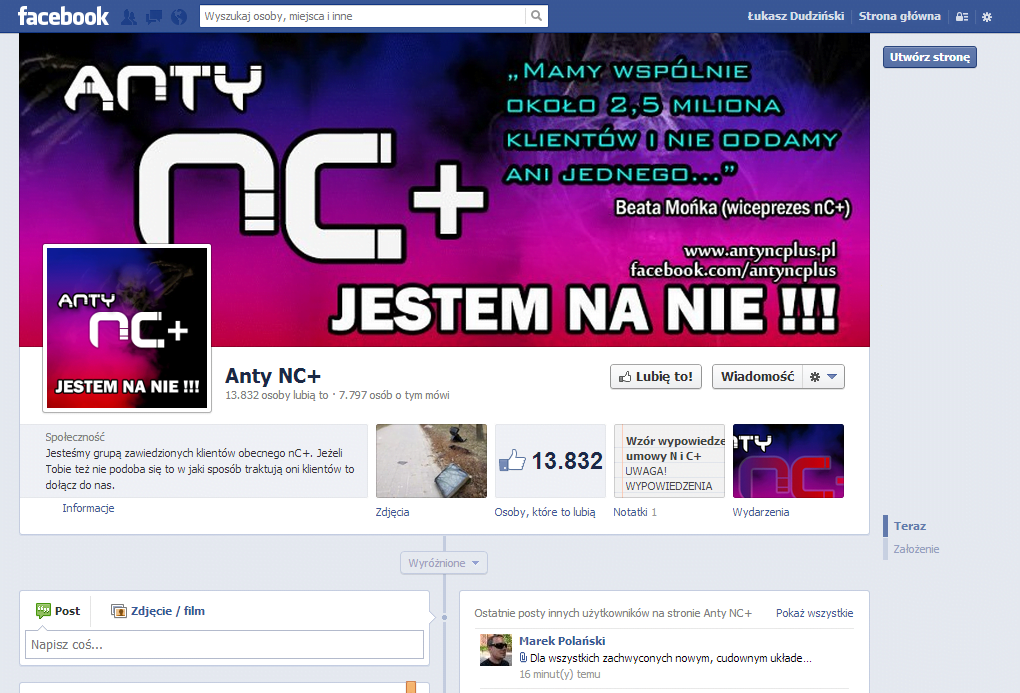Open the privacy shortcuts lock icon

(x=962, y=16)
